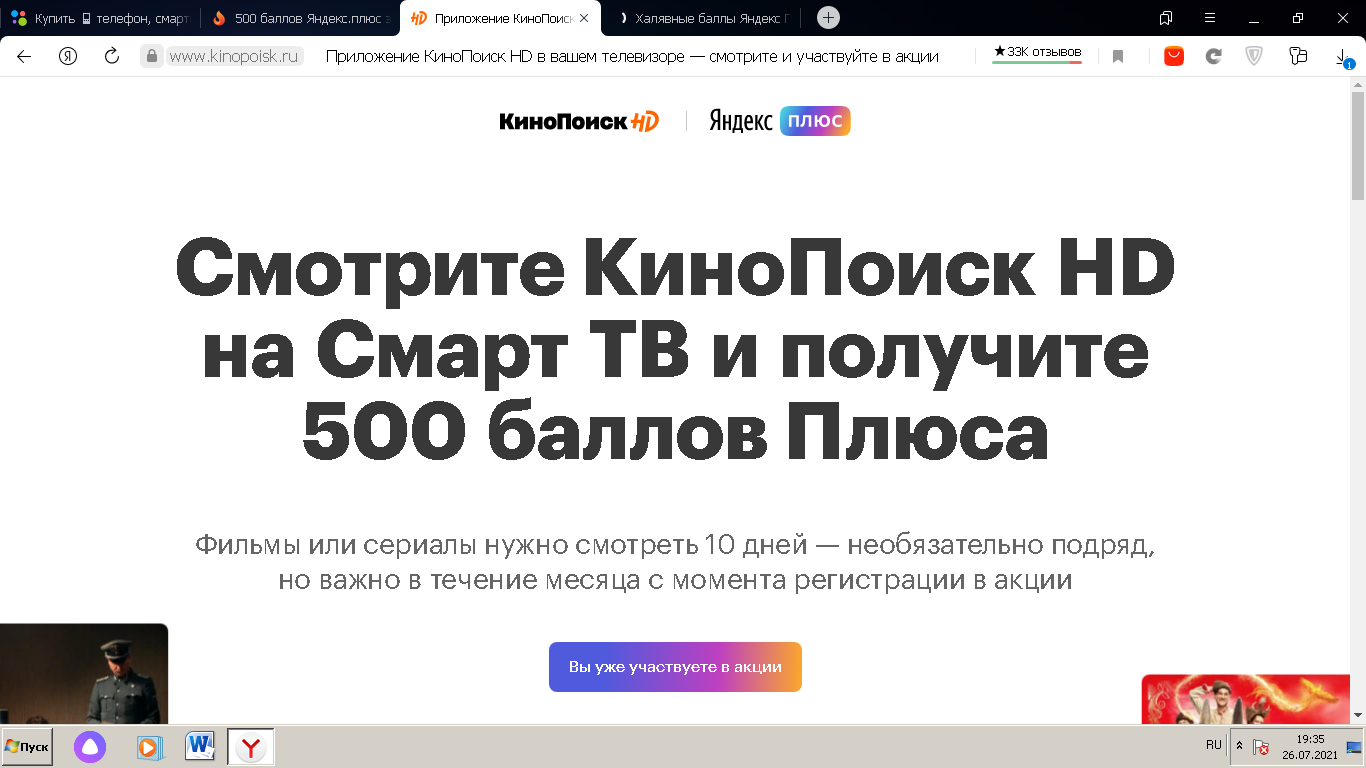1366x768 pixels.
Task: Open the red shopping bag extension
Action: [1174, 56]
